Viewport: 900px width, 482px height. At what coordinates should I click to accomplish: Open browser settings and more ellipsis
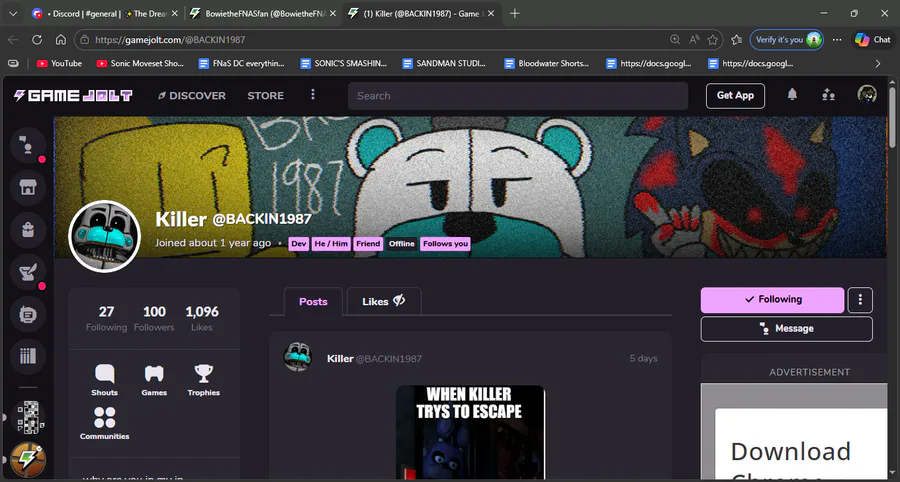tap(837, 40)
